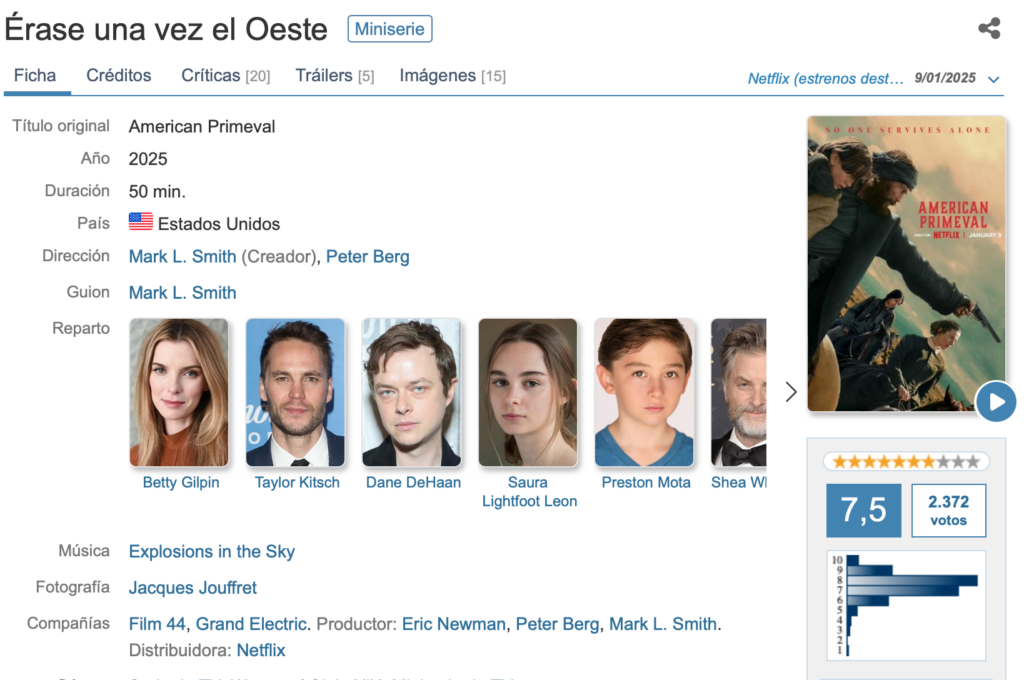This screenshot has width=1024, height=680.
Task: Play the trailer from the poster play button
Action: coord(995,402)
